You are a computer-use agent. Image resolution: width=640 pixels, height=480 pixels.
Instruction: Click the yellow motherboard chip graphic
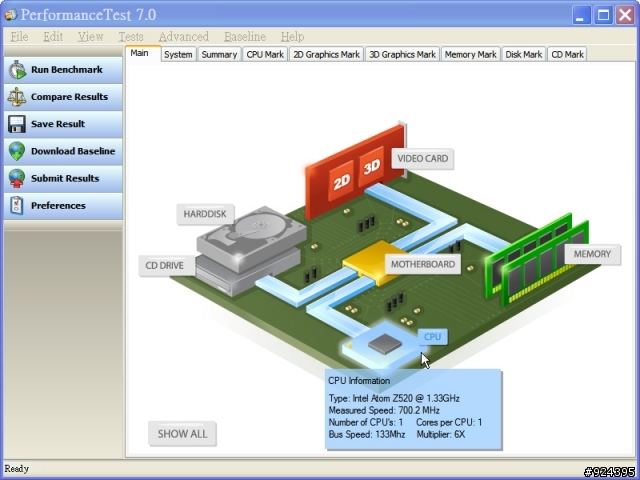pyautogui.click(x=367, y=261)
